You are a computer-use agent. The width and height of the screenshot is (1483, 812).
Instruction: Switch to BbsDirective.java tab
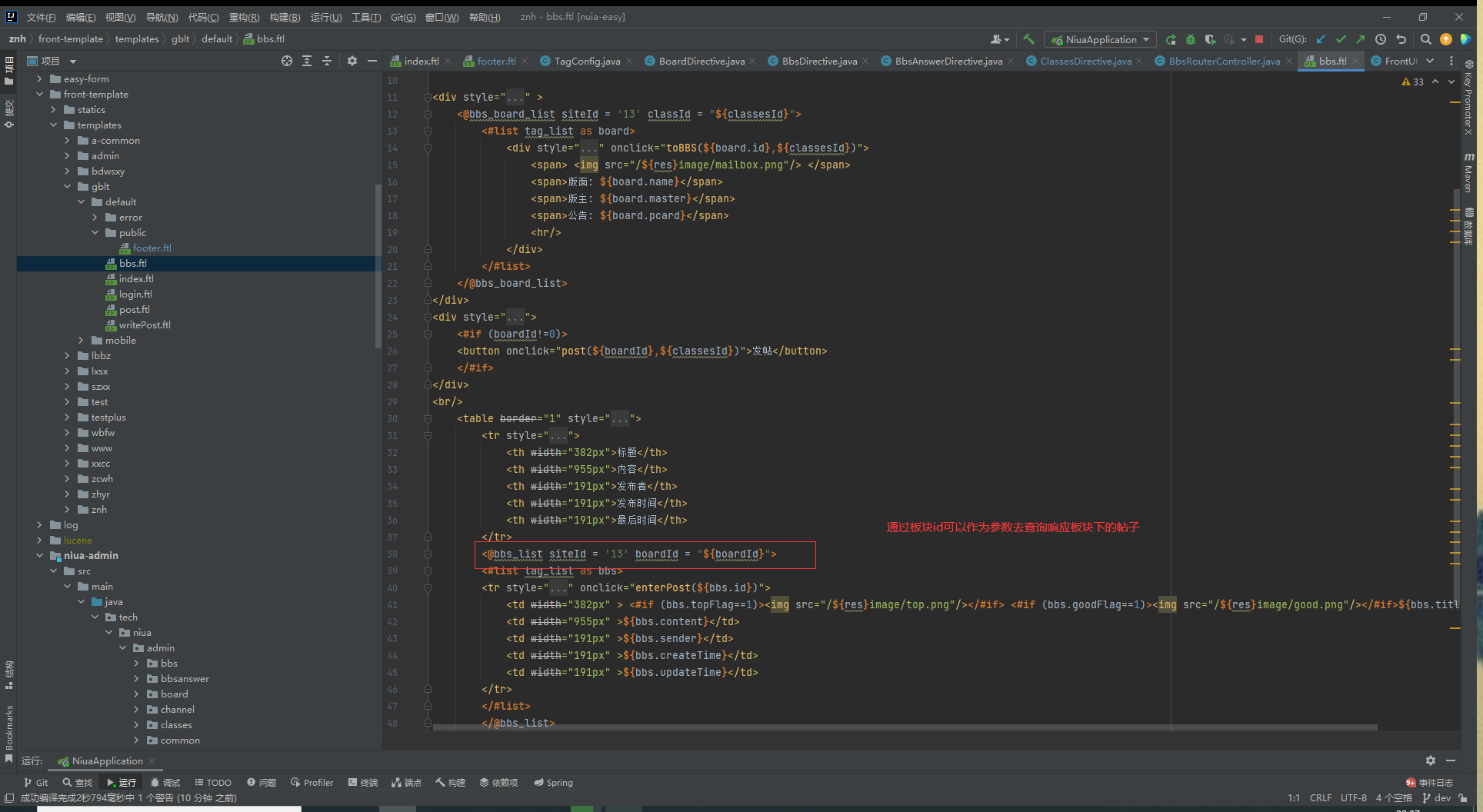tap(819, 61)
